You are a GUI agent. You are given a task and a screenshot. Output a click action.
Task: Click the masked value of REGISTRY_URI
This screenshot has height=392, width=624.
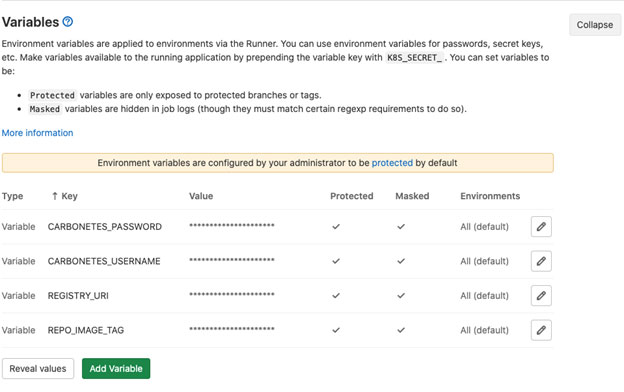232,295
